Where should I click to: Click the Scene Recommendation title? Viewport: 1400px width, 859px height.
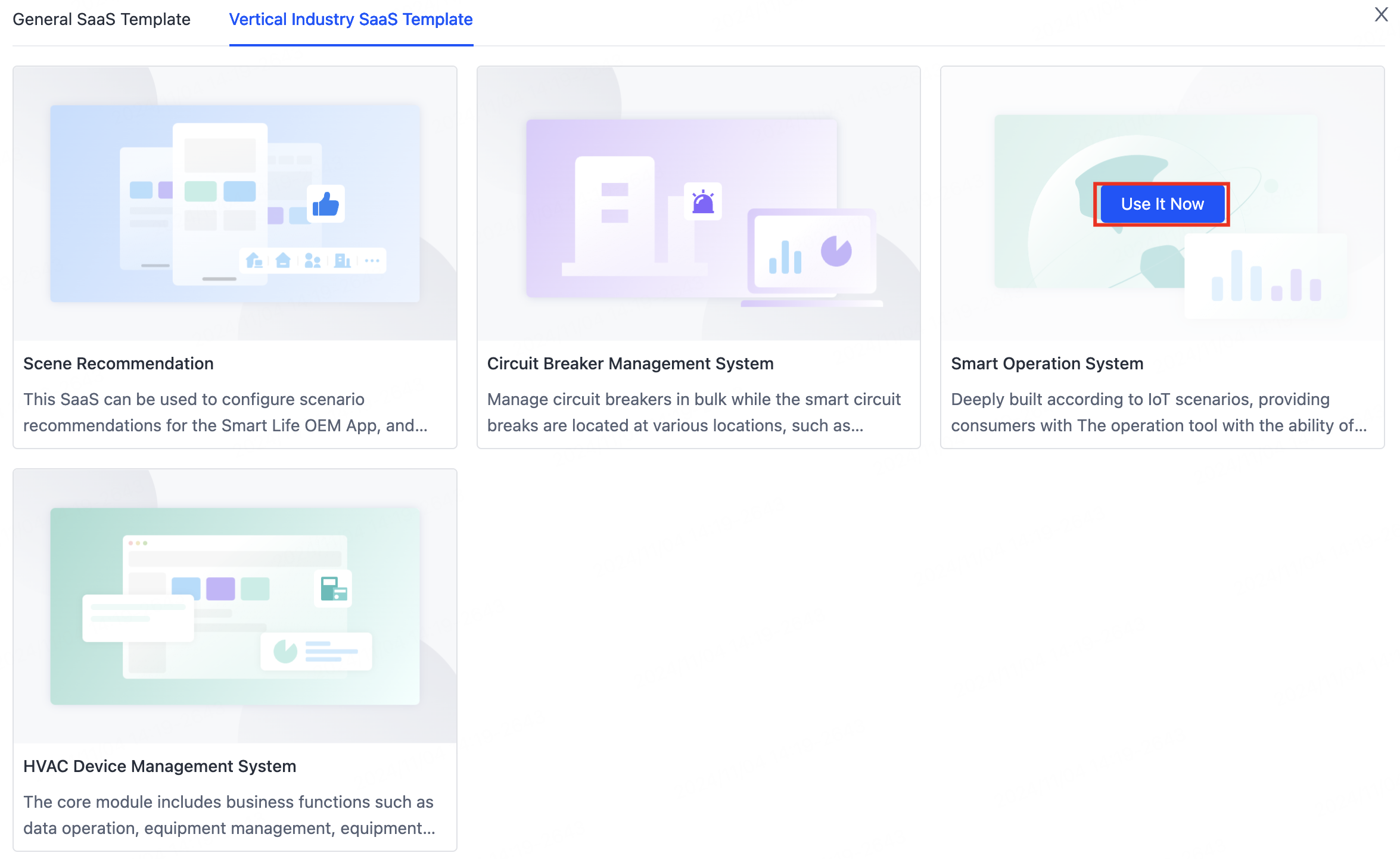118,363
